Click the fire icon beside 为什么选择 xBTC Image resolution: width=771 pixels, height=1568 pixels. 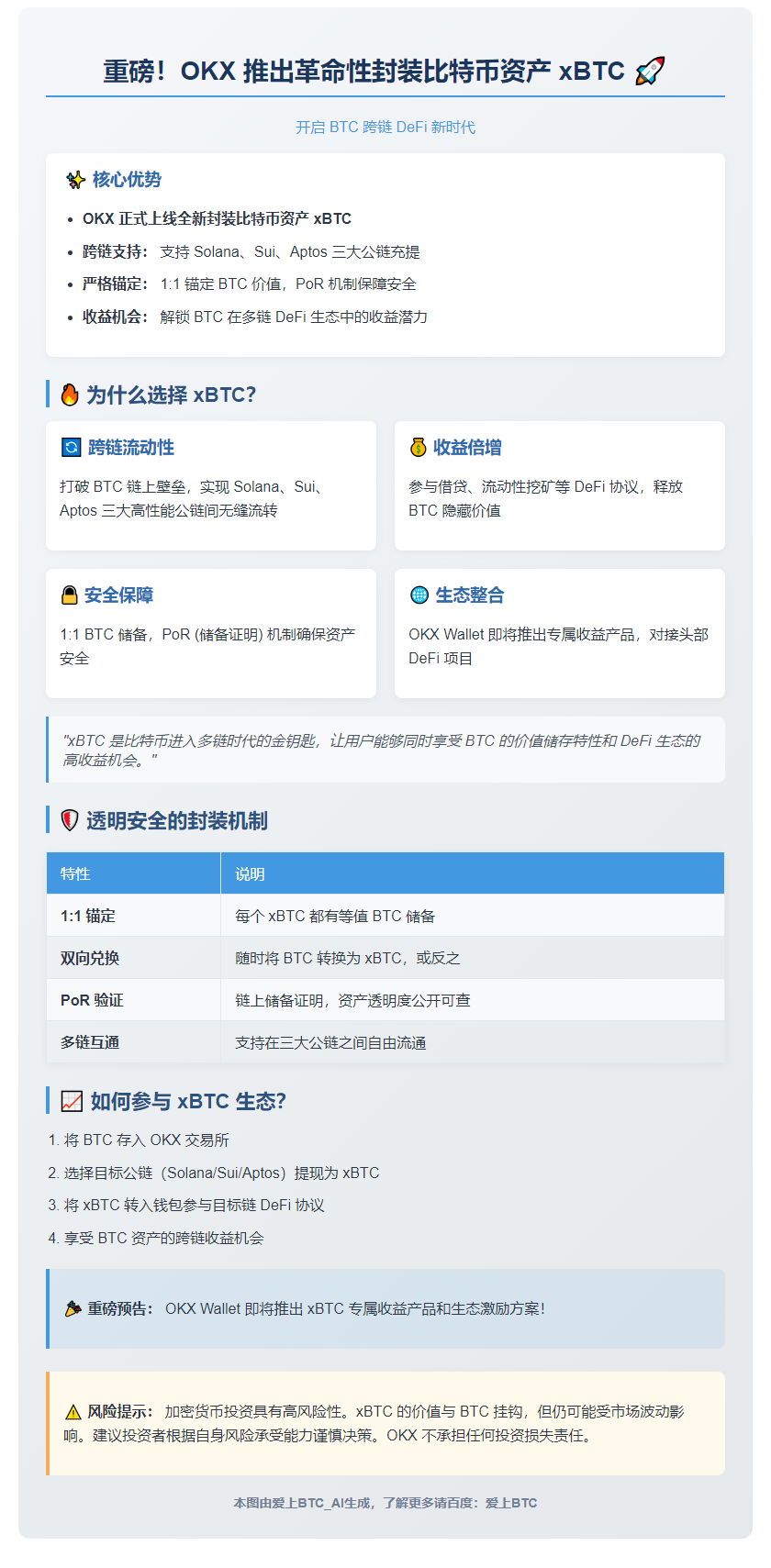[x=70, y=395]
